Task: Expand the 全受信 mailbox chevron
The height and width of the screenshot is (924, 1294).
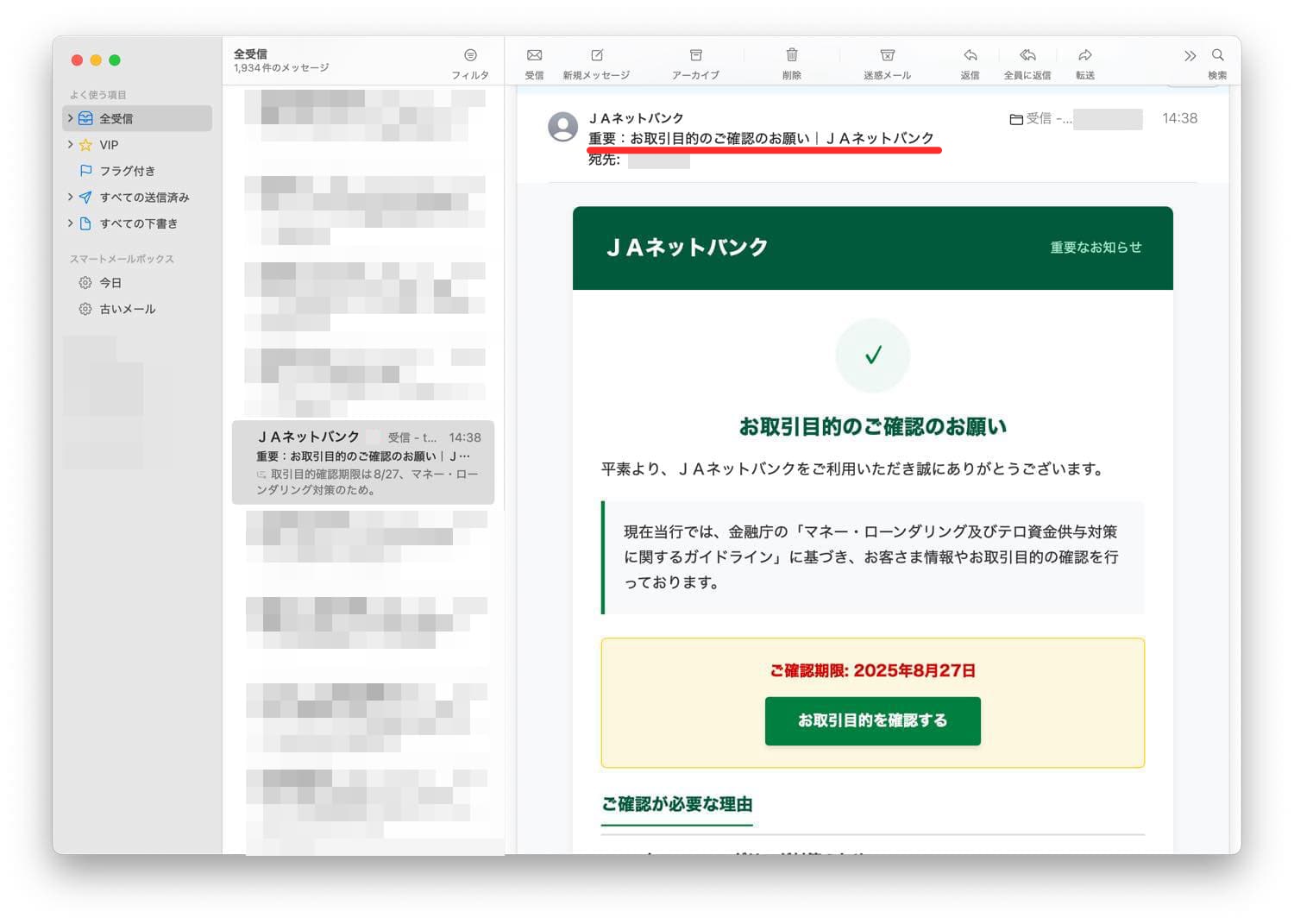Action: [x=70, y=118]
